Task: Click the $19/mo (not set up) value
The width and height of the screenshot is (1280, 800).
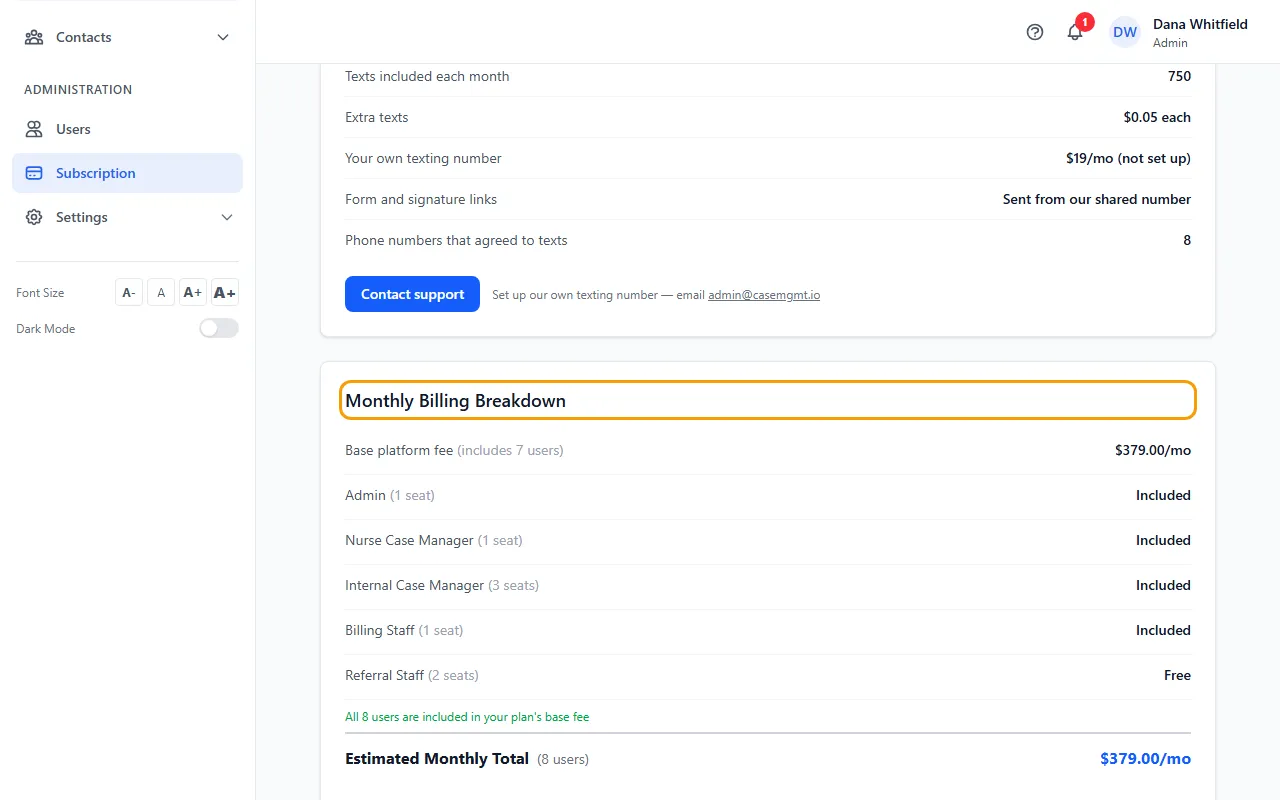Action: pyautogui.click(x=1128, y=158)
